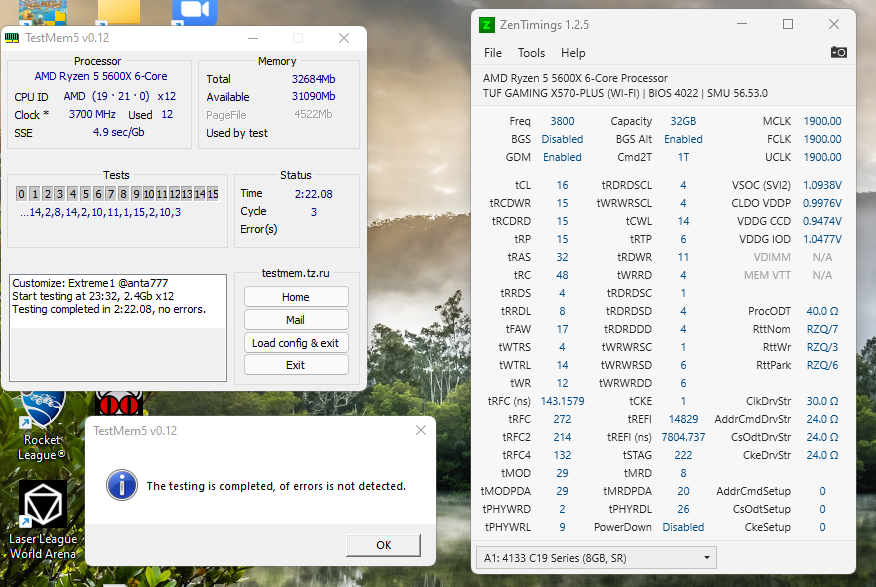Click the tRFC (ns) value 143.1579

point(562,401)
